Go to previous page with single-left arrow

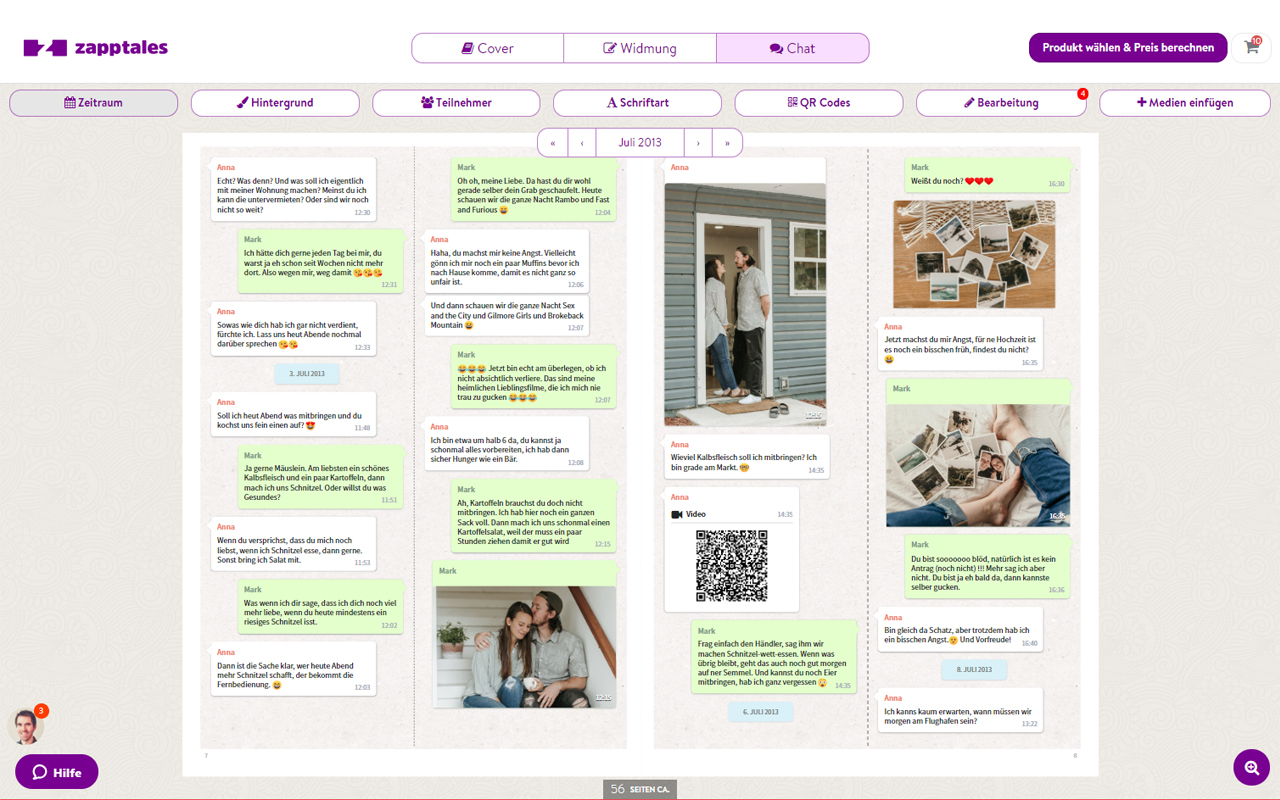pyautogui.click(x=581, y=142)
